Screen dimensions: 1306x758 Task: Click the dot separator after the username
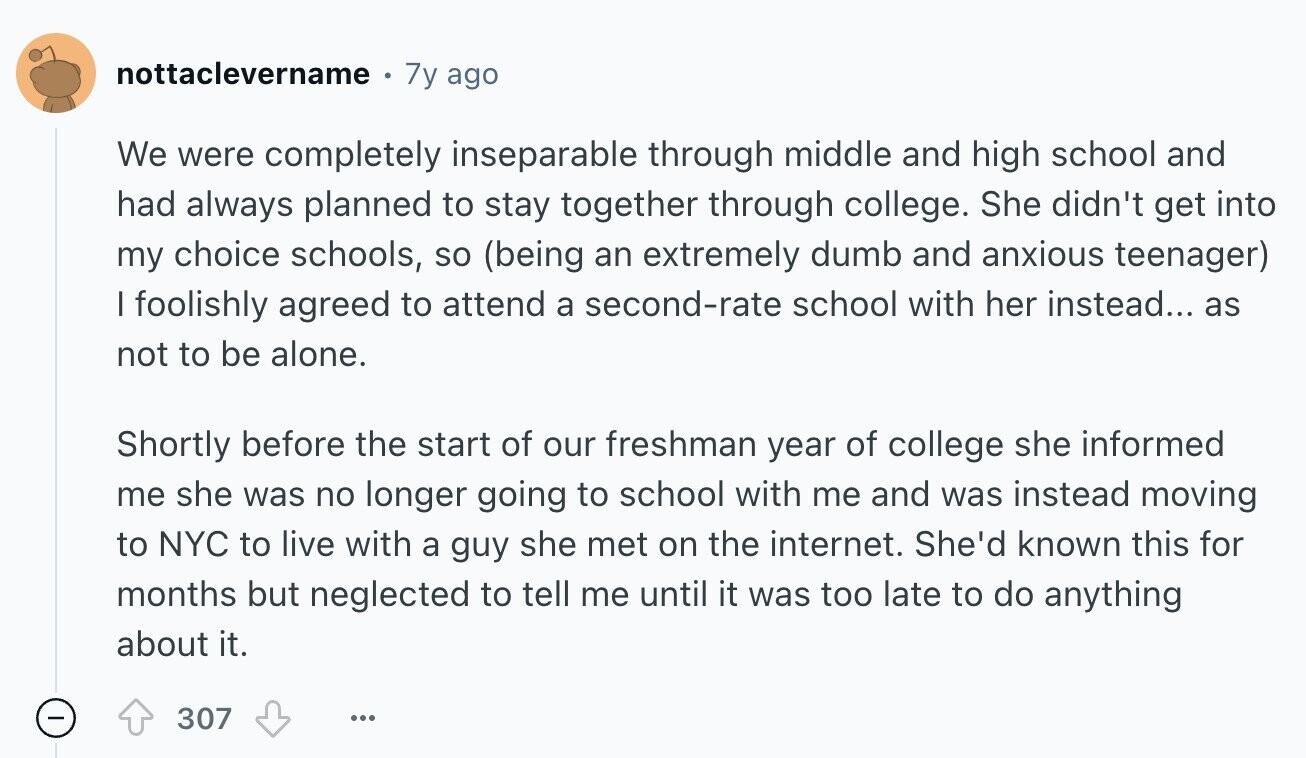[387, 75]
